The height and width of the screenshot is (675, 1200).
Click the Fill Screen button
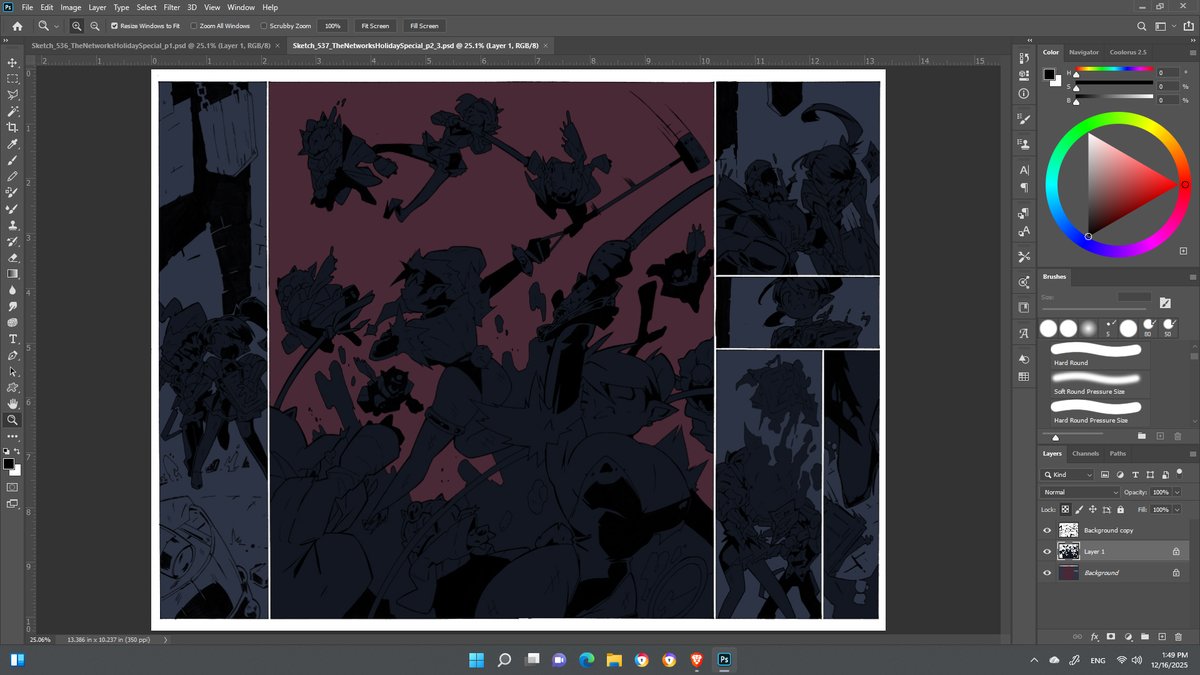tap(423, 25)
